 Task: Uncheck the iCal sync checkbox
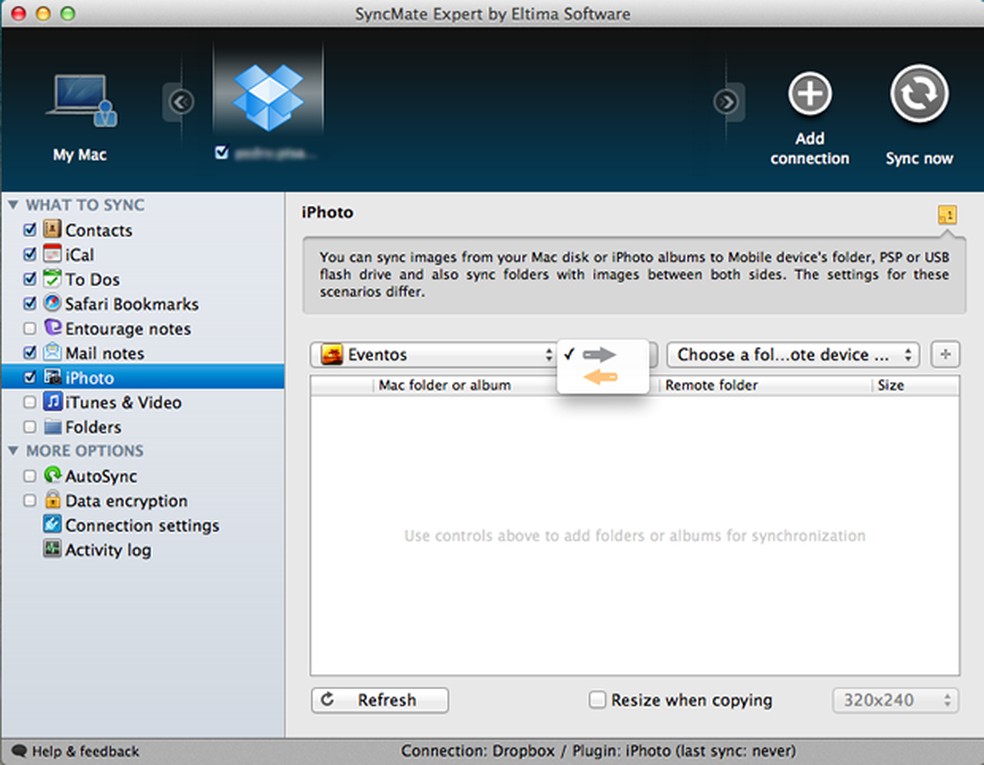pyautogui.click(x=29, y=254)
